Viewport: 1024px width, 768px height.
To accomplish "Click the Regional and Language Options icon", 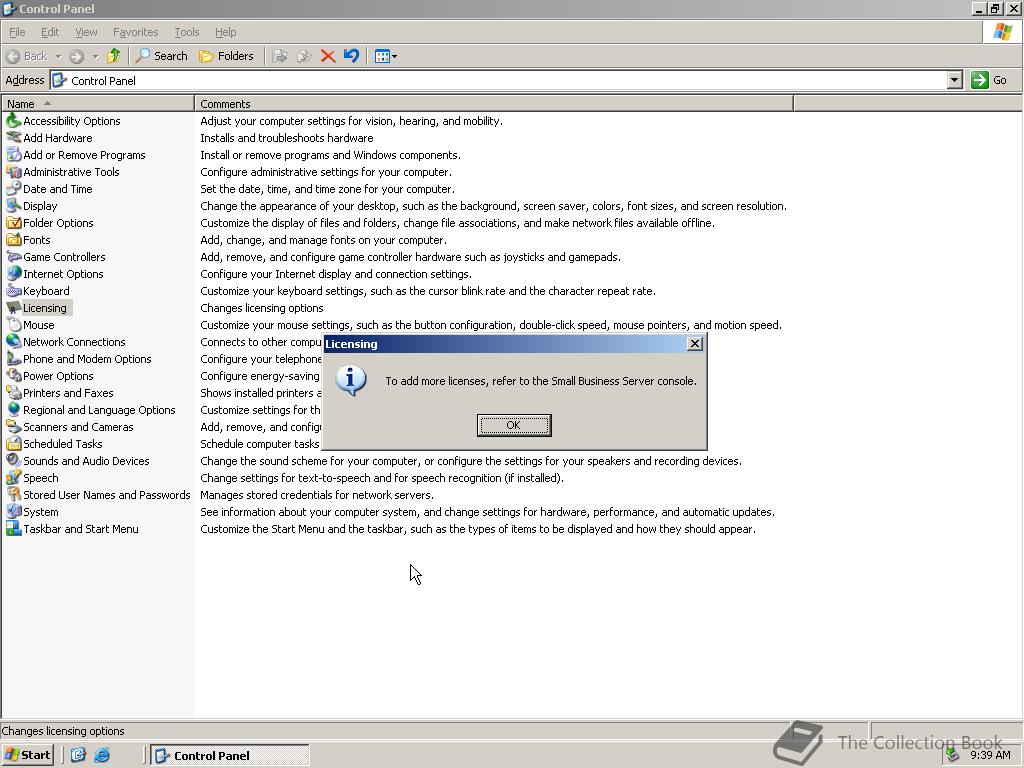I will coord(13,409).
